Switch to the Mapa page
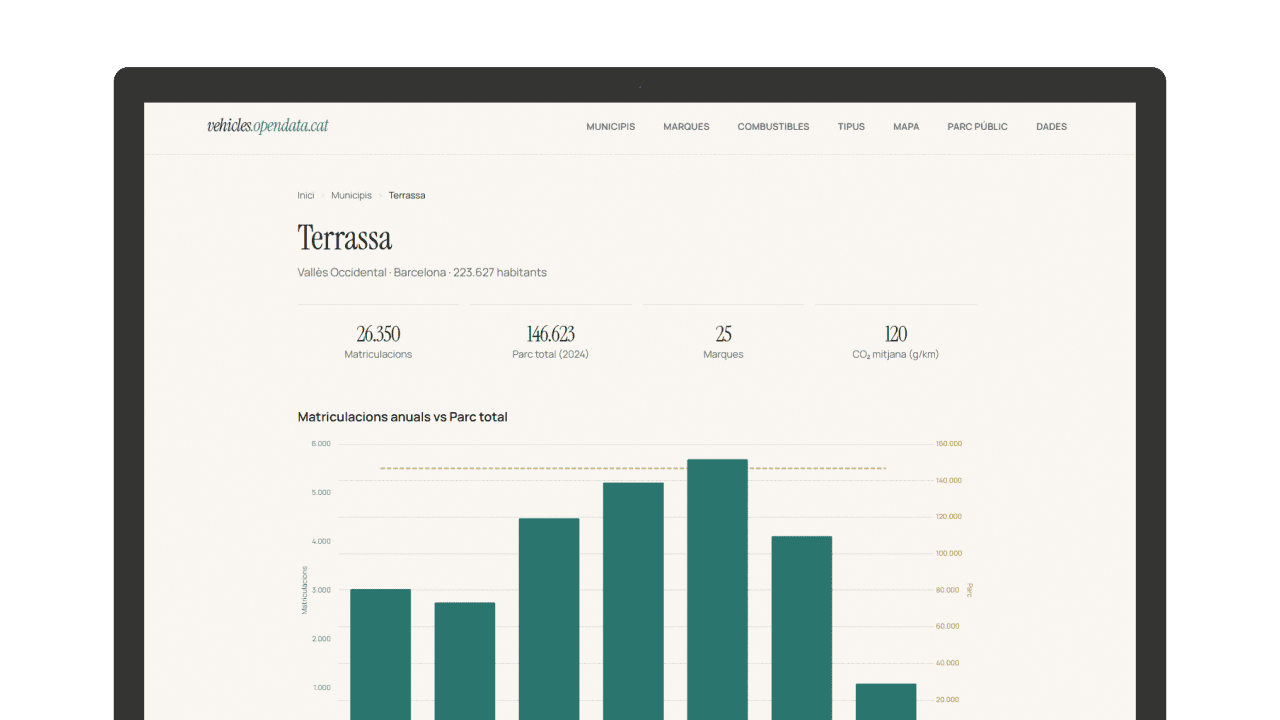The image size is (1280, 720). 906,127
